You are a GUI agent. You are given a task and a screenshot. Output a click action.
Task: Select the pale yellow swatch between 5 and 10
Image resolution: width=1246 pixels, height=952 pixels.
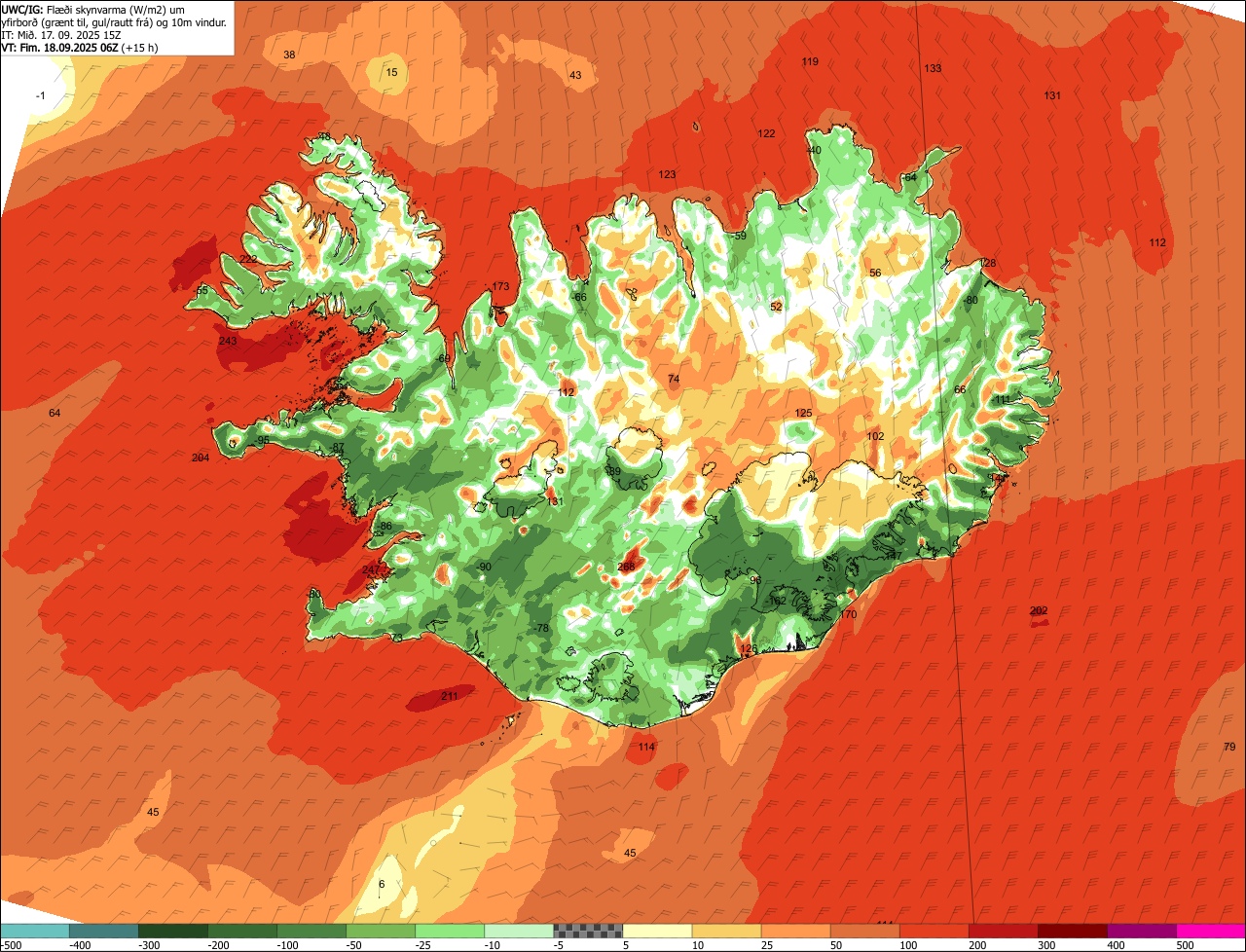(x=657, y=931)
